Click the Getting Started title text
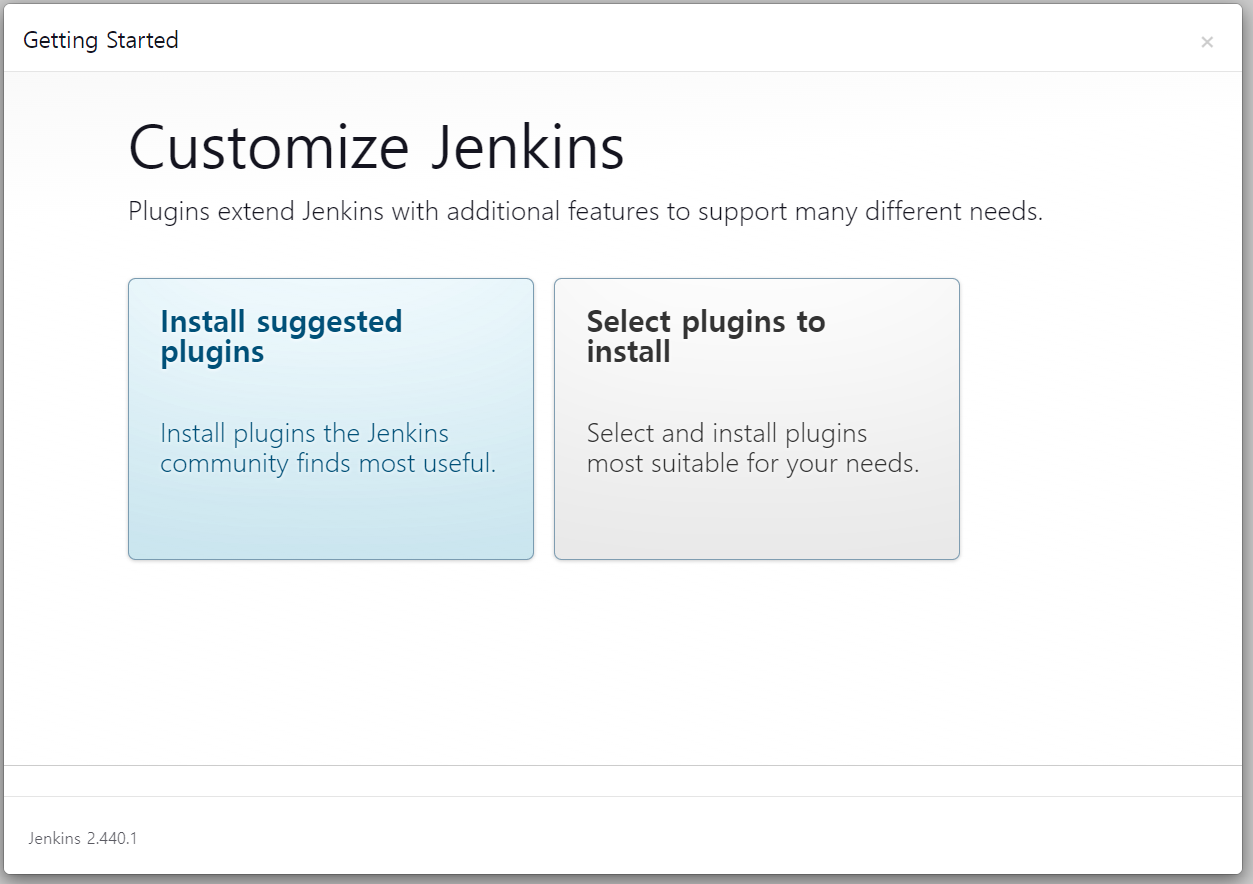The height and width of the screenshot is (884, 1253). tap(101, 40)
